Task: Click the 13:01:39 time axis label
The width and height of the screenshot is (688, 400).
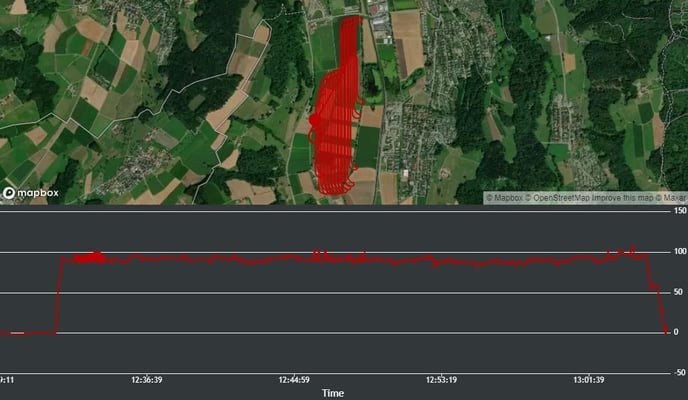Action: [589, 379]
